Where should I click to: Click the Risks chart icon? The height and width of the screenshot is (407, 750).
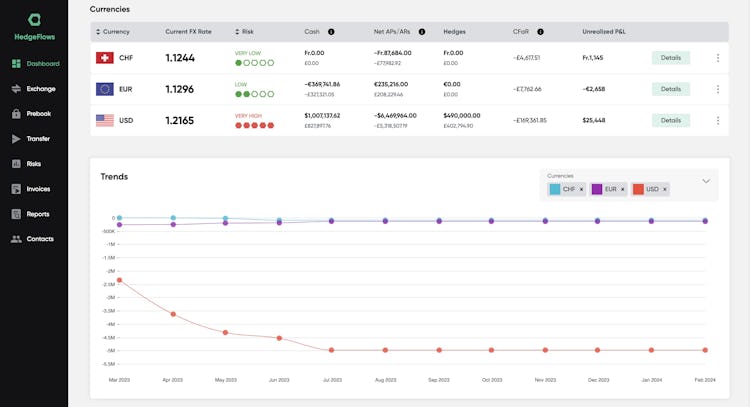pos(16,164)
